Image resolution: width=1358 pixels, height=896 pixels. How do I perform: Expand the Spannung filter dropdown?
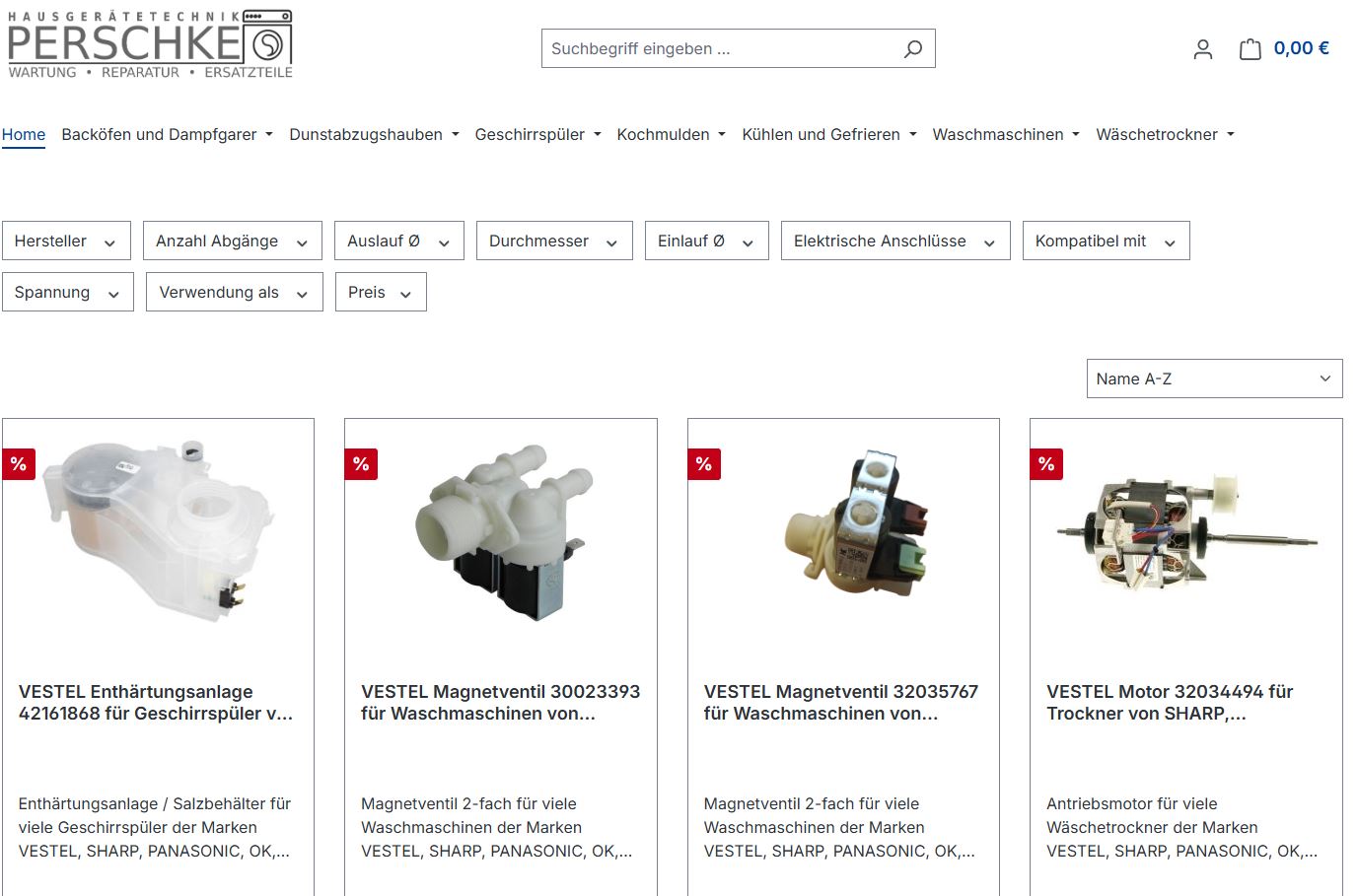pos(67,293)
